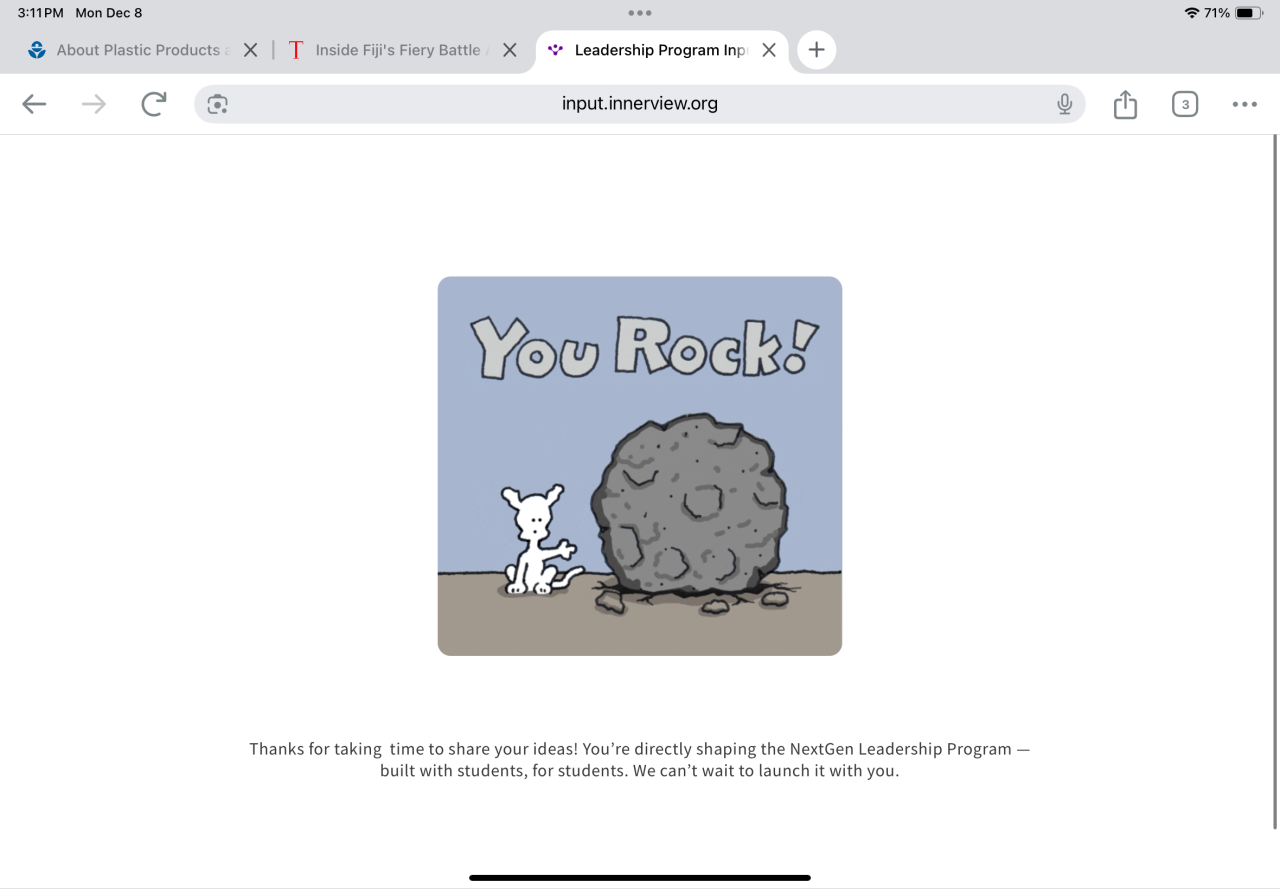This screenshot has height=889, width=1280.
Task: Open the browser more options menu
Action: pos(1245,104)
